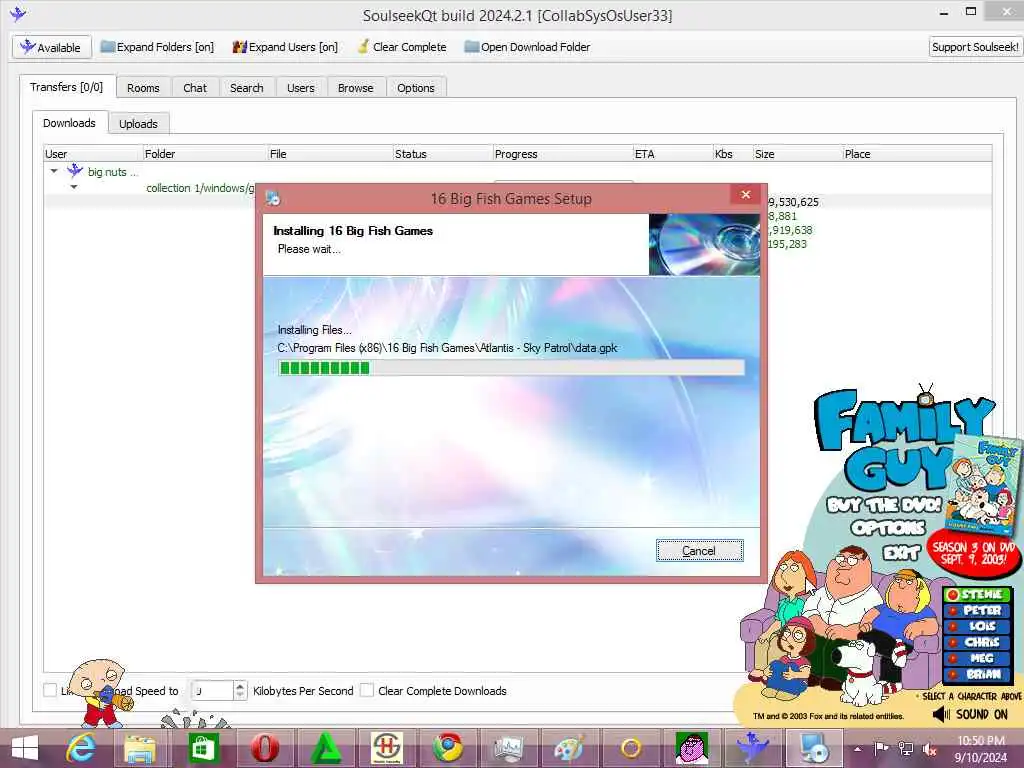Toggle Sound On speaker in Family Guy widget

(x=941, y=714)
